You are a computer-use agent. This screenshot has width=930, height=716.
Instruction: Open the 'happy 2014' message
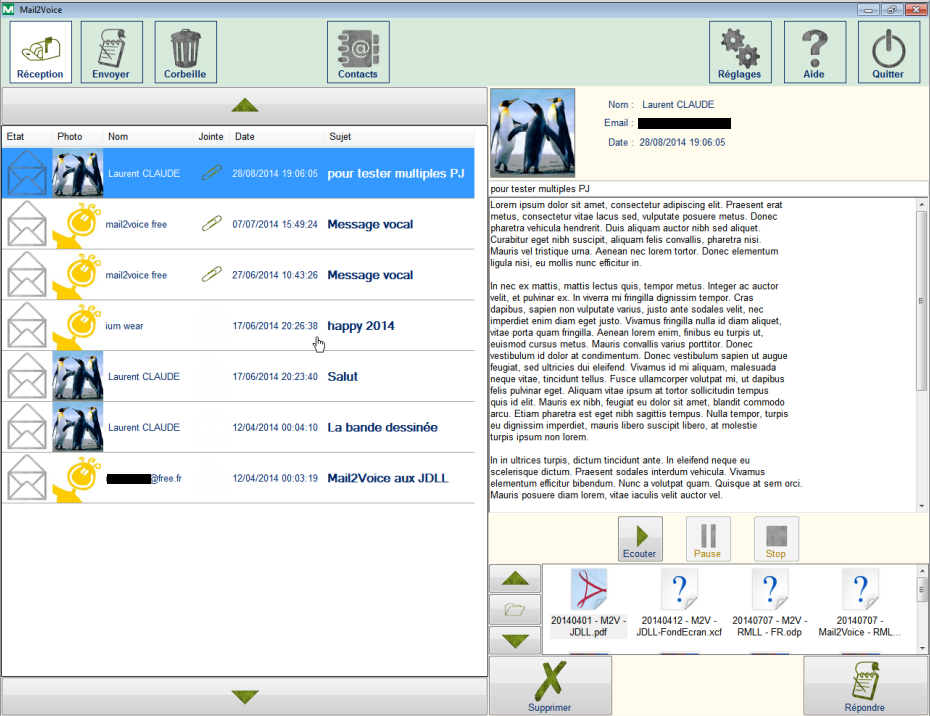[238, 326]
